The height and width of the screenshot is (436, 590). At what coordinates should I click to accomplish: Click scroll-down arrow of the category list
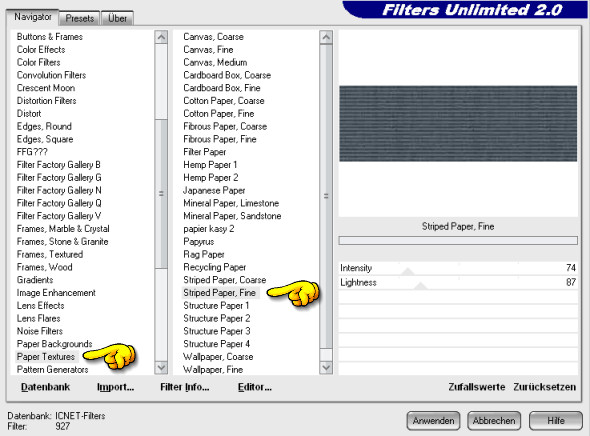coord(161,368)
